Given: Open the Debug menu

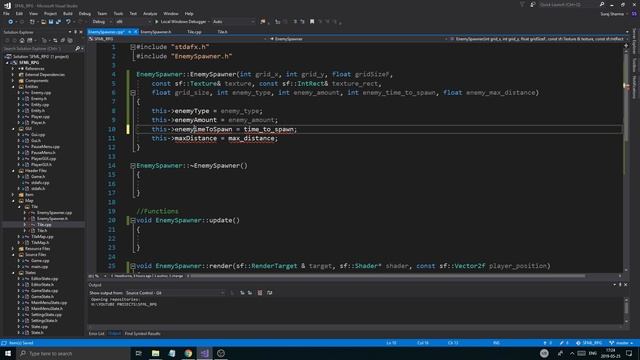Looking at the screenshot, I should click(x=84, y=13).
